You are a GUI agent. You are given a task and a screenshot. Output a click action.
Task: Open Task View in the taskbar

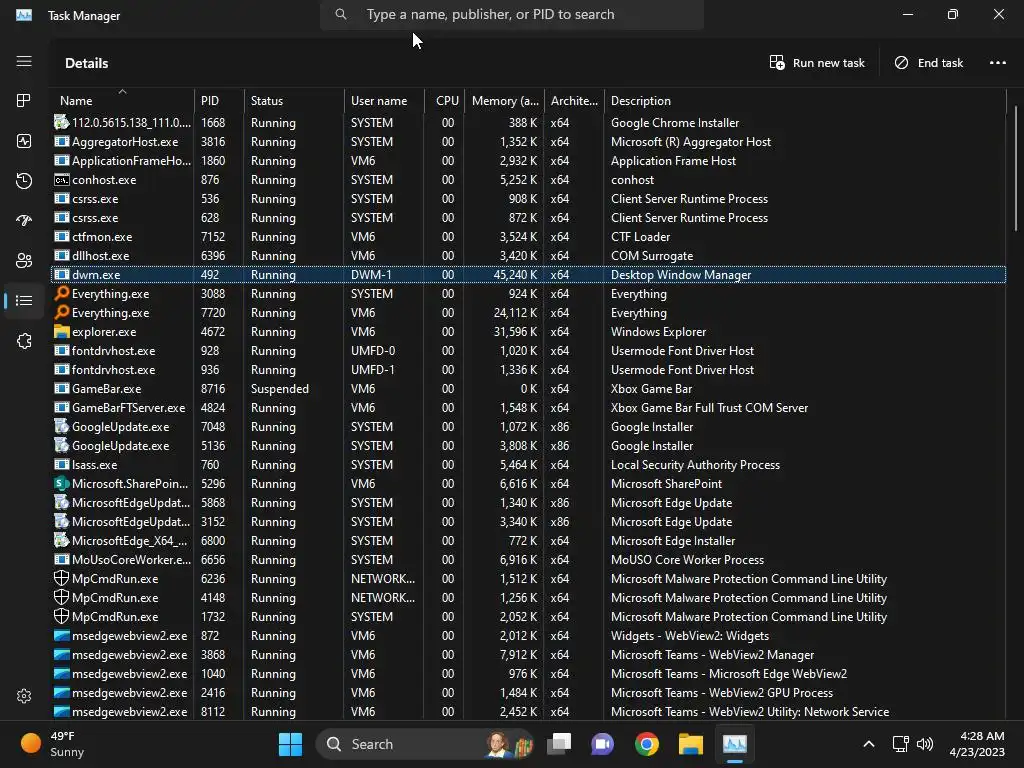(559, 744)
